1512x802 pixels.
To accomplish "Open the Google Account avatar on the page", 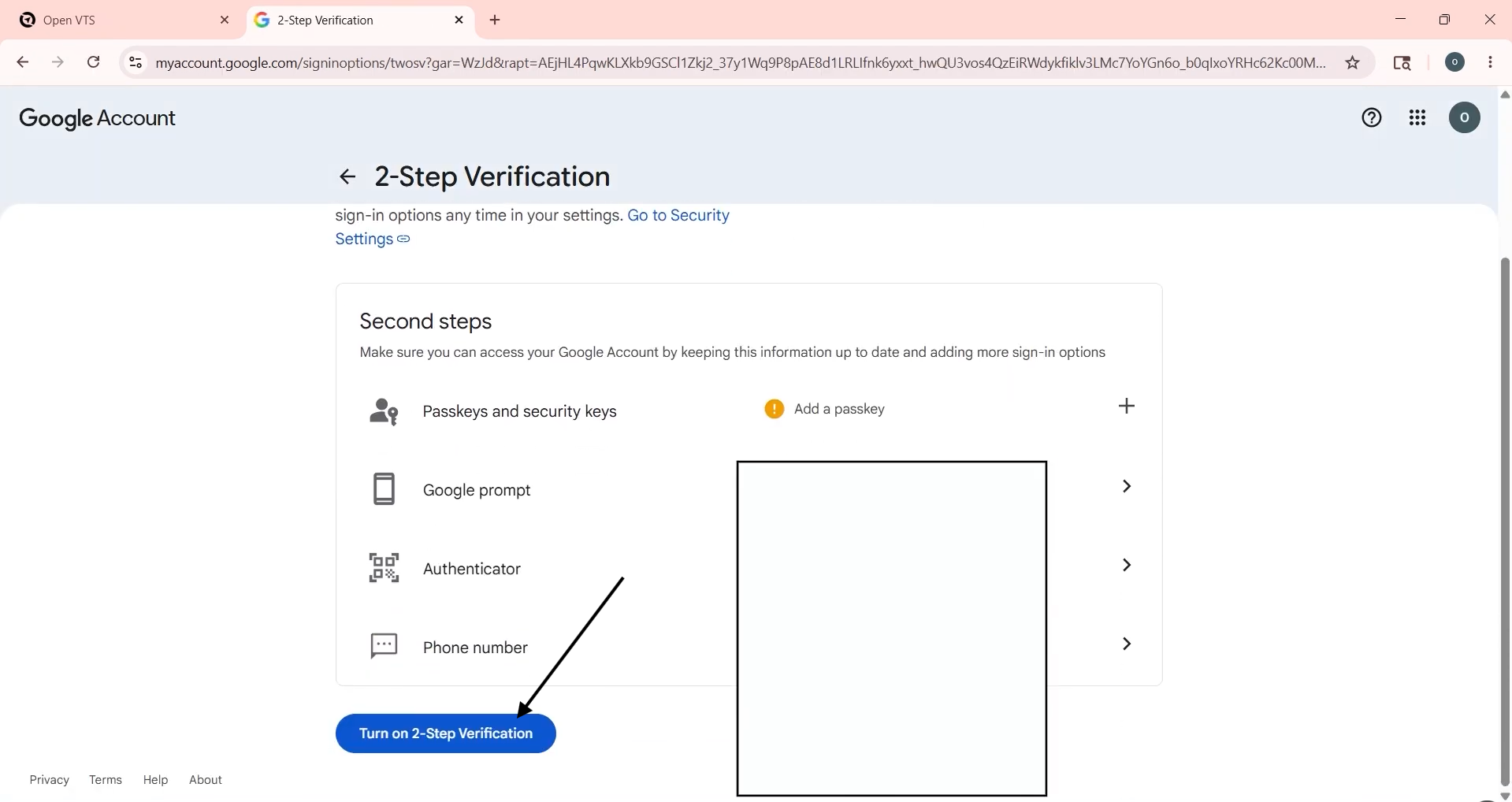I will [1465, 119].
